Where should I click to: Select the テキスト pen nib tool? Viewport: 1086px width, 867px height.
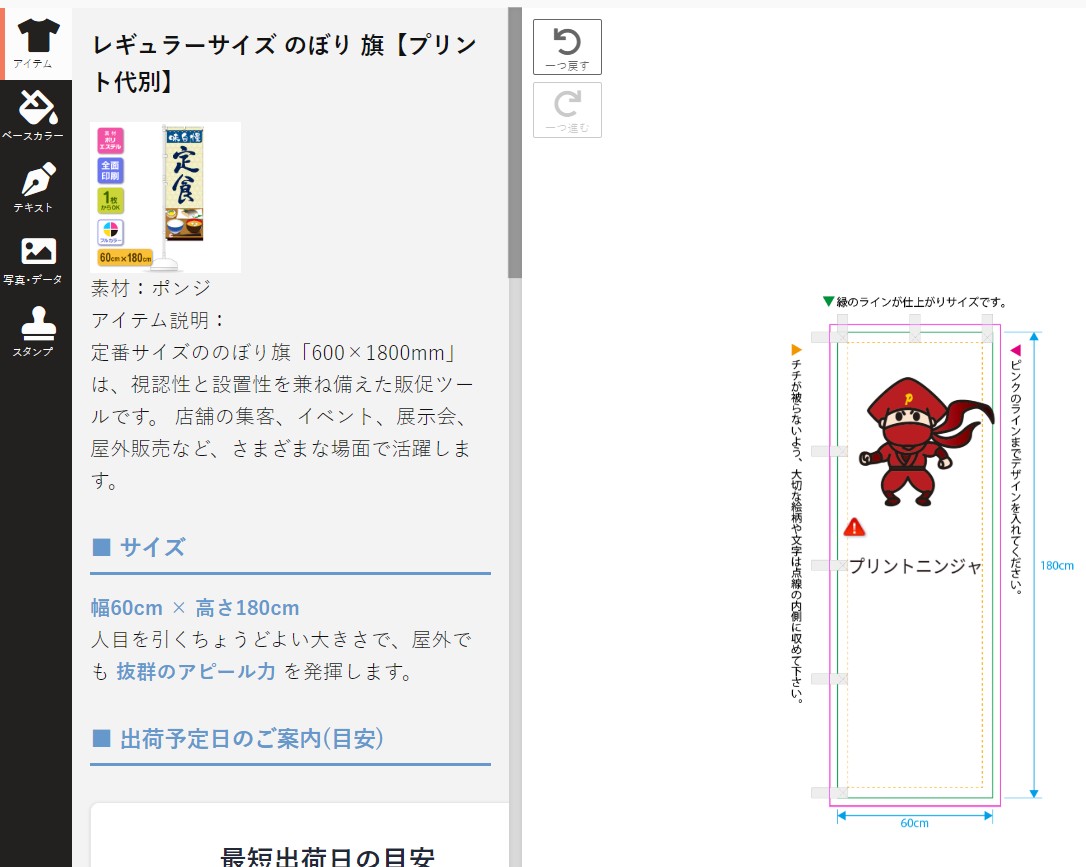pos(36,187)
